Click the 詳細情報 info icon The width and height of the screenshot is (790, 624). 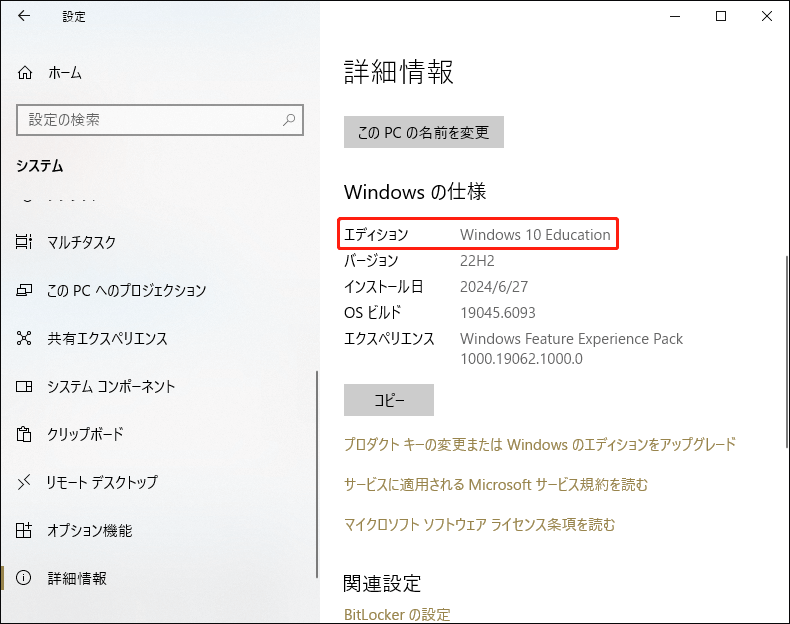click(24, 578)
